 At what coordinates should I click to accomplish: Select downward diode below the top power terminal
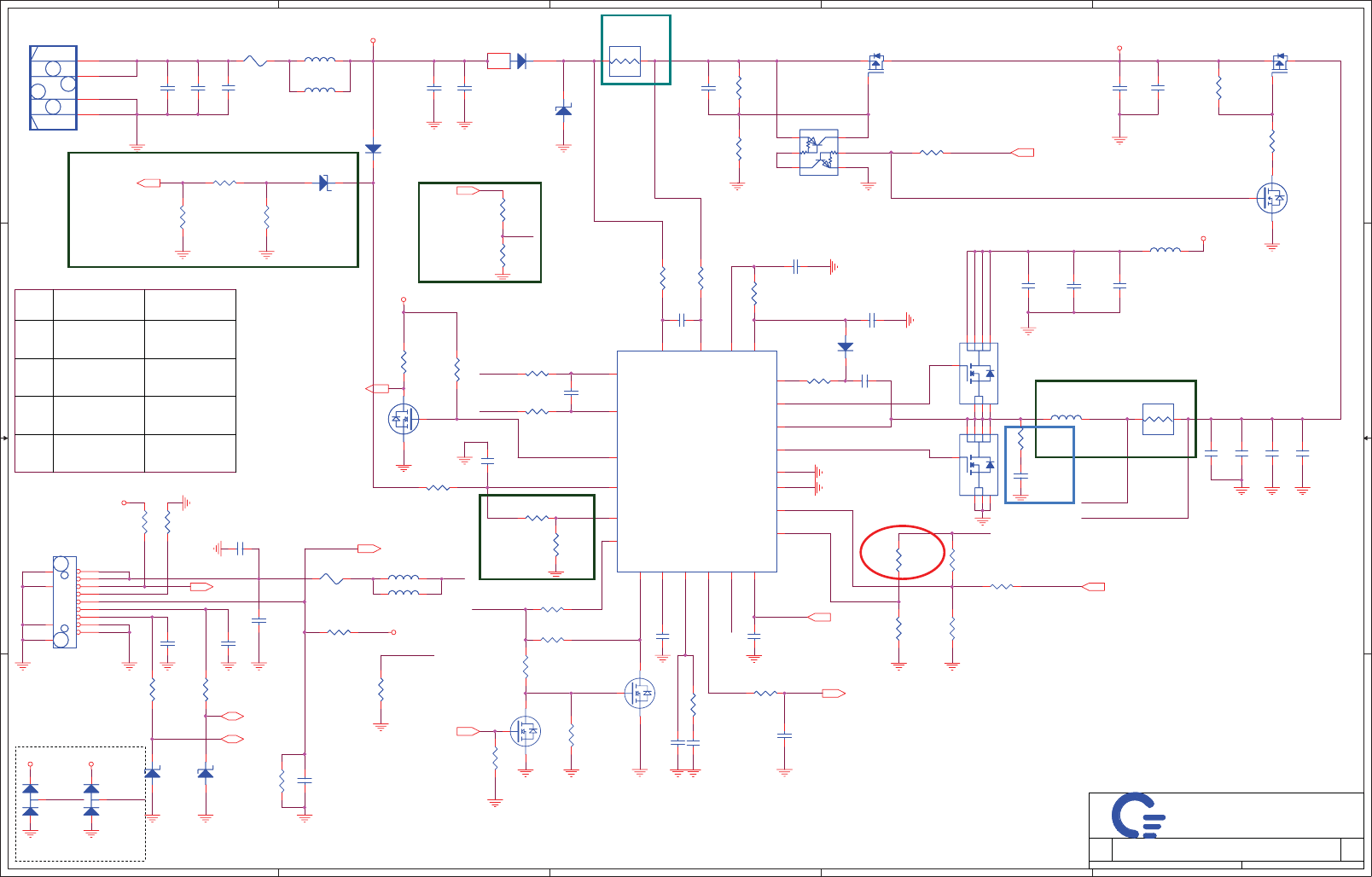coord(373,148)
